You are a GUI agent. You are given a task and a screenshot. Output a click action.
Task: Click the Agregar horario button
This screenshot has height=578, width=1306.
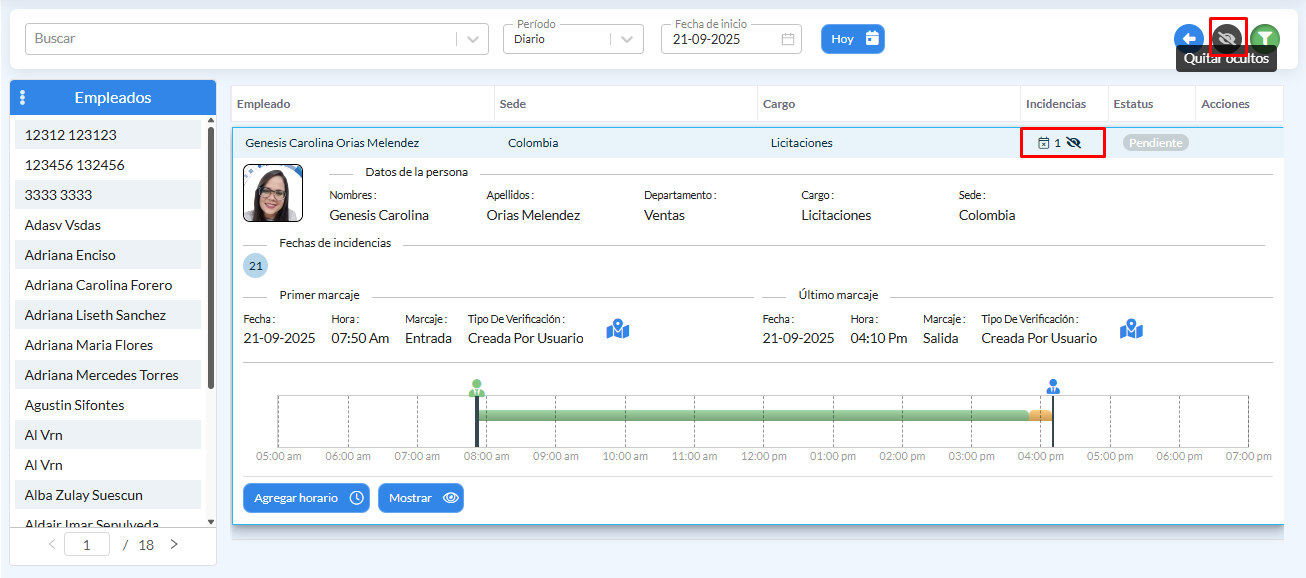(306, 498)
